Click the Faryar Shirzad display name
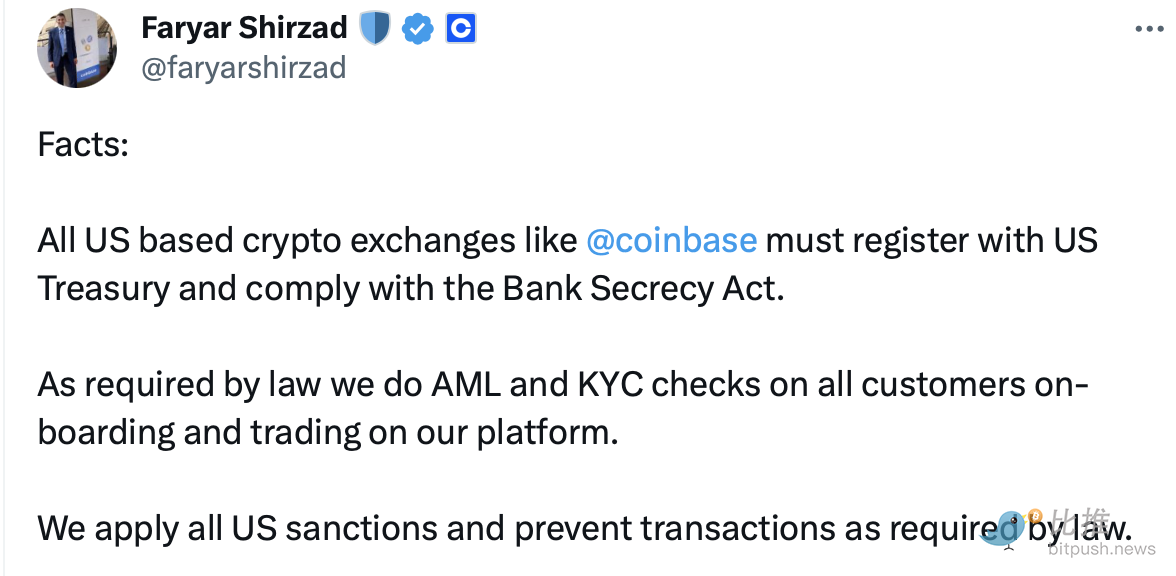Image resolution: width=1176 pixels, height=576 pixels. pos(244,28)
